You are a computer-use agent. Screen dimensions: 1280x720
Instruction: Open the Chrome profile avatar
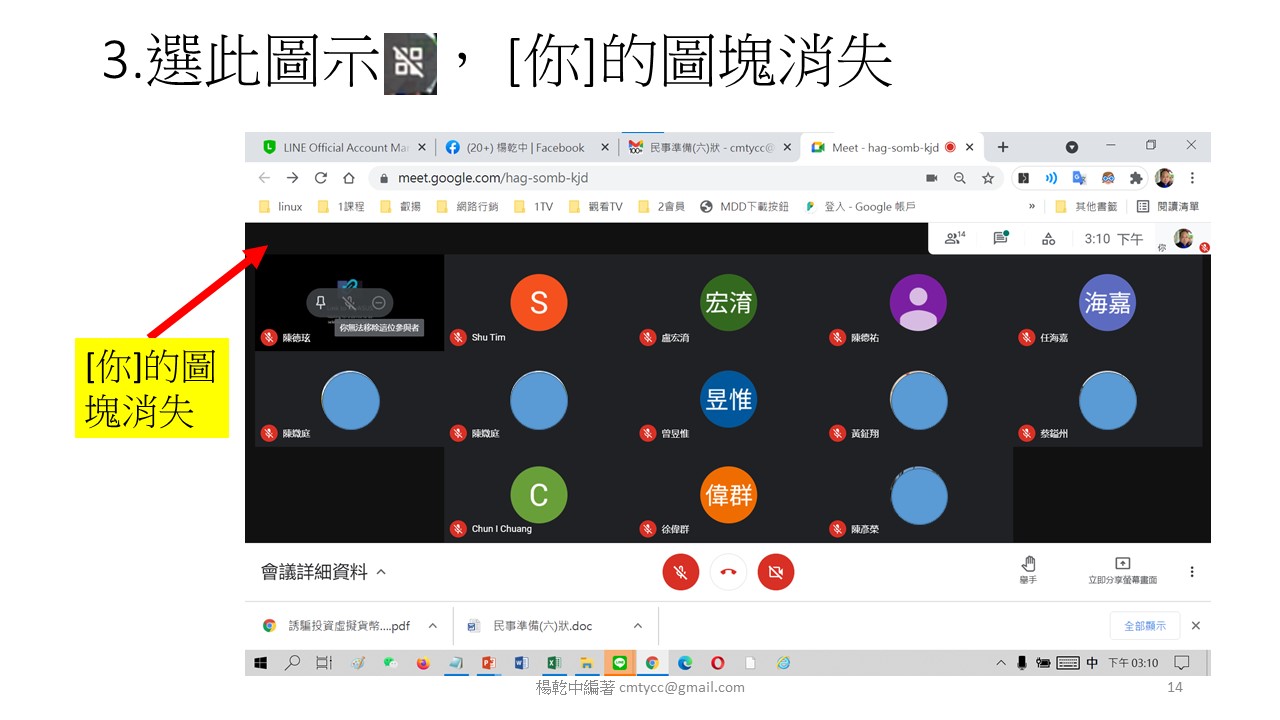(1164, 178)
